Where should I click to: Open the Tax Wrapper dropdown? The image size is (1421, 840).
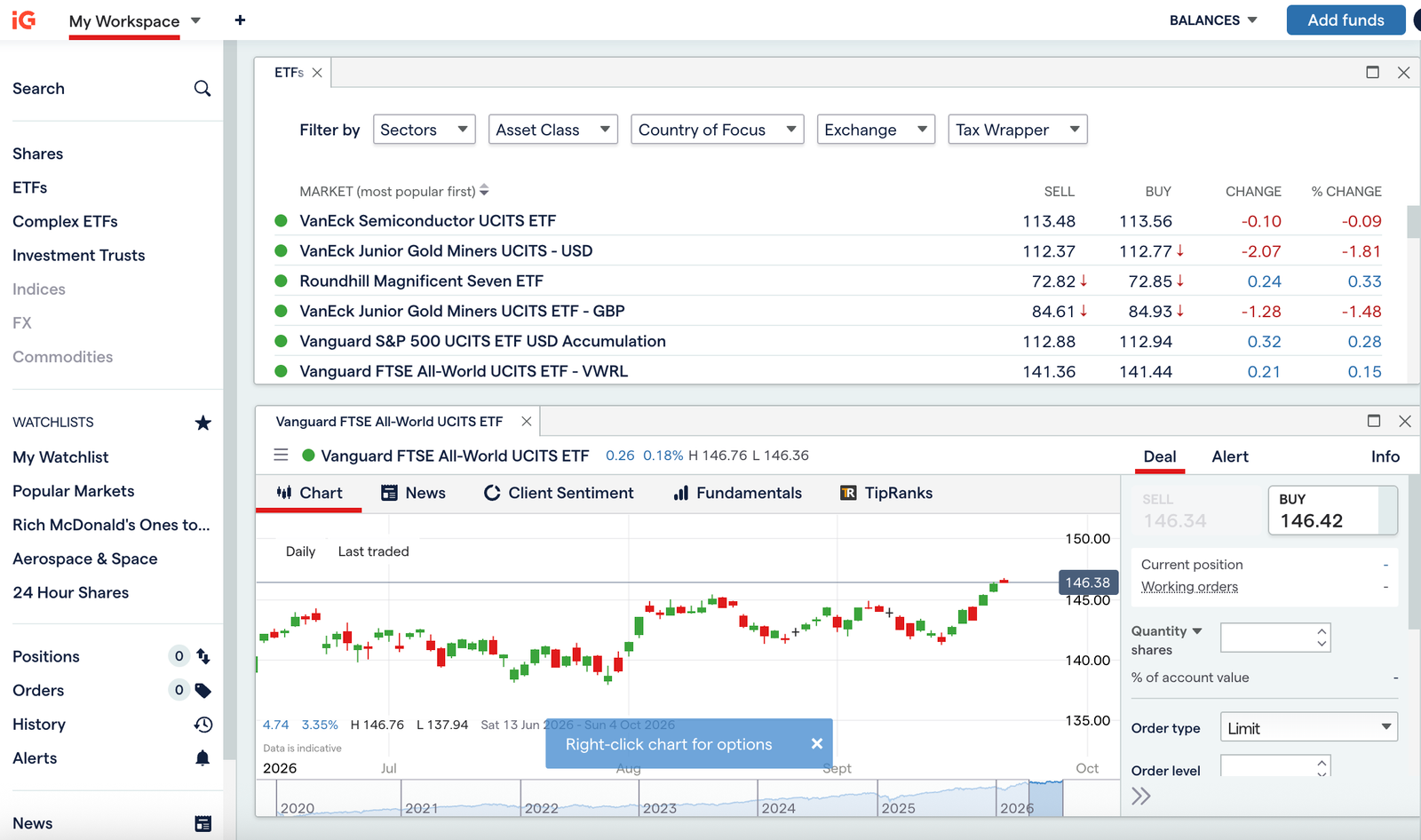1018,130
